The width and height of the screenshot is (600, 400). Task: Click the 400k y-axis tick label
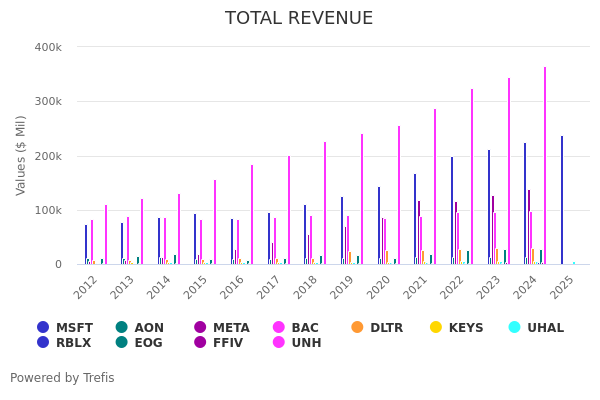click(48, 47)
